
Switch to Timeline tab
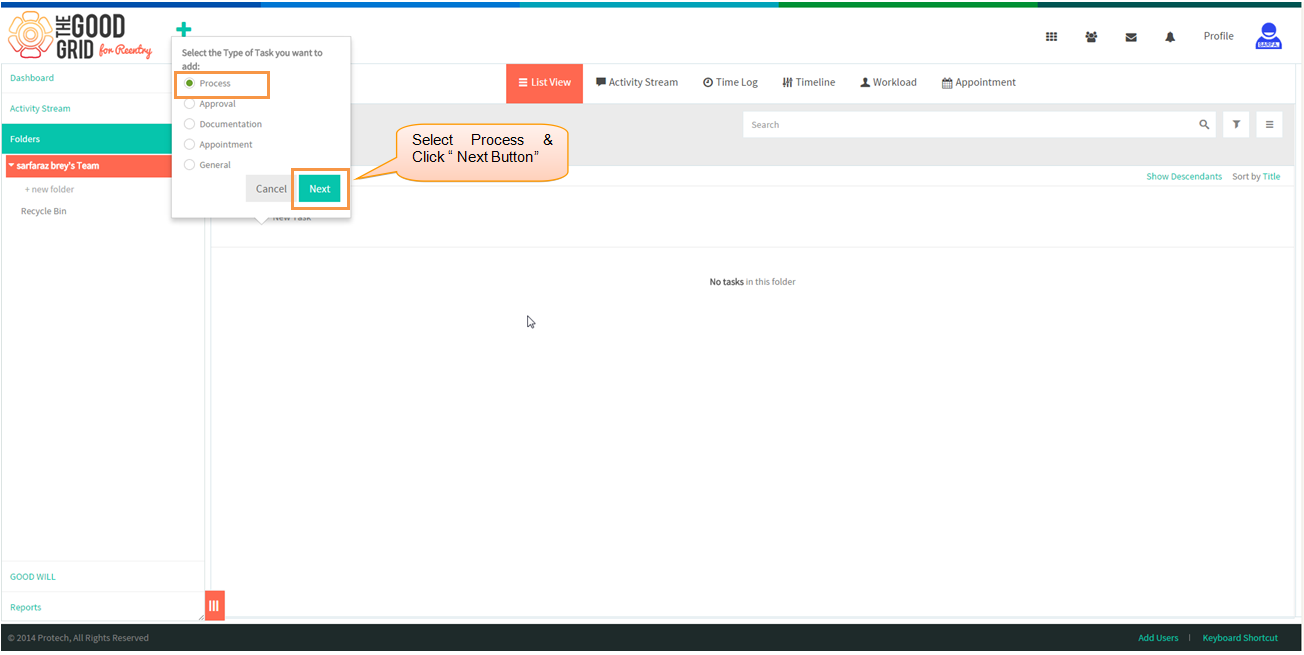tap(808, 83)
